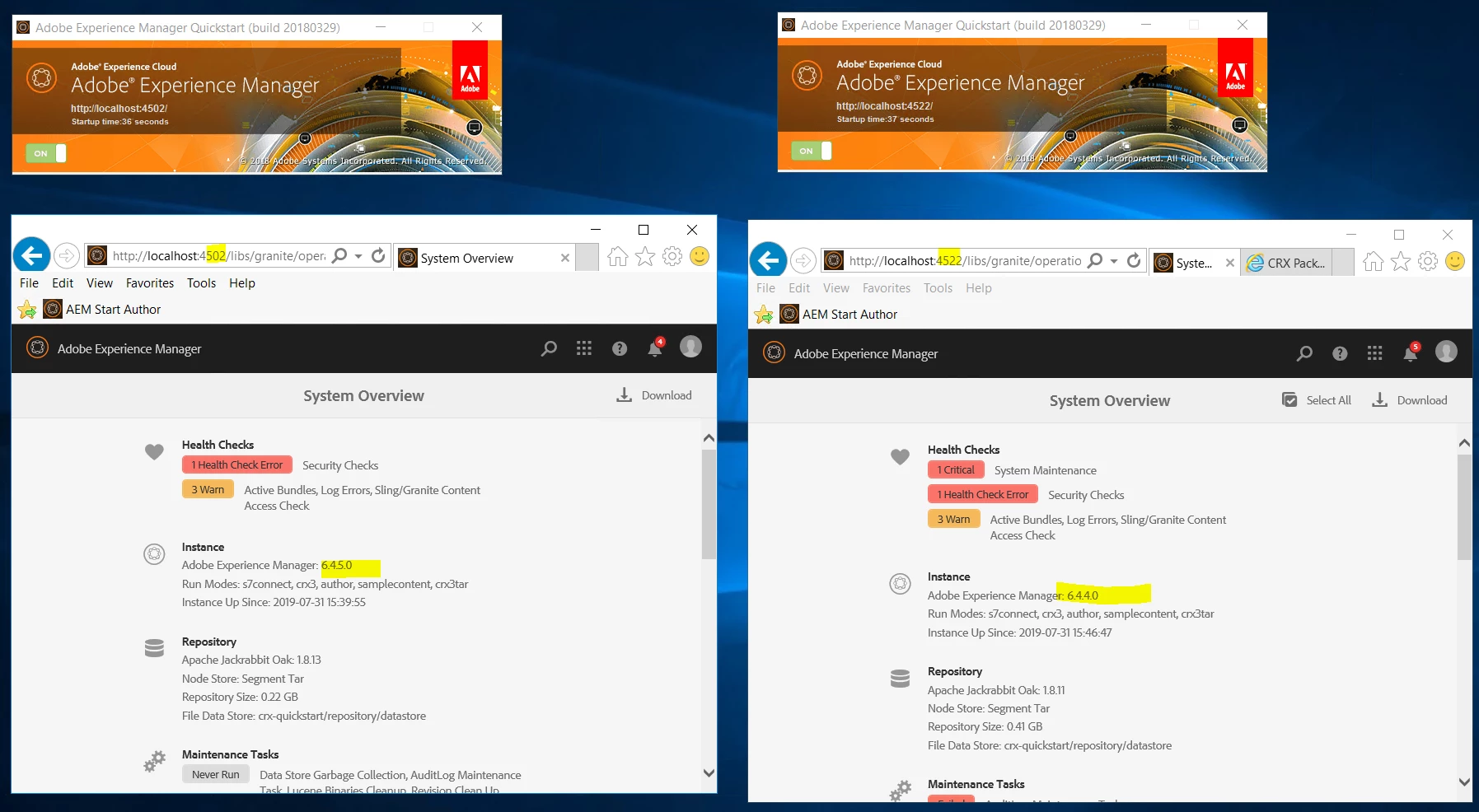Click Download in right System Overview
1479x812 pixels.
coord(1410,400)
